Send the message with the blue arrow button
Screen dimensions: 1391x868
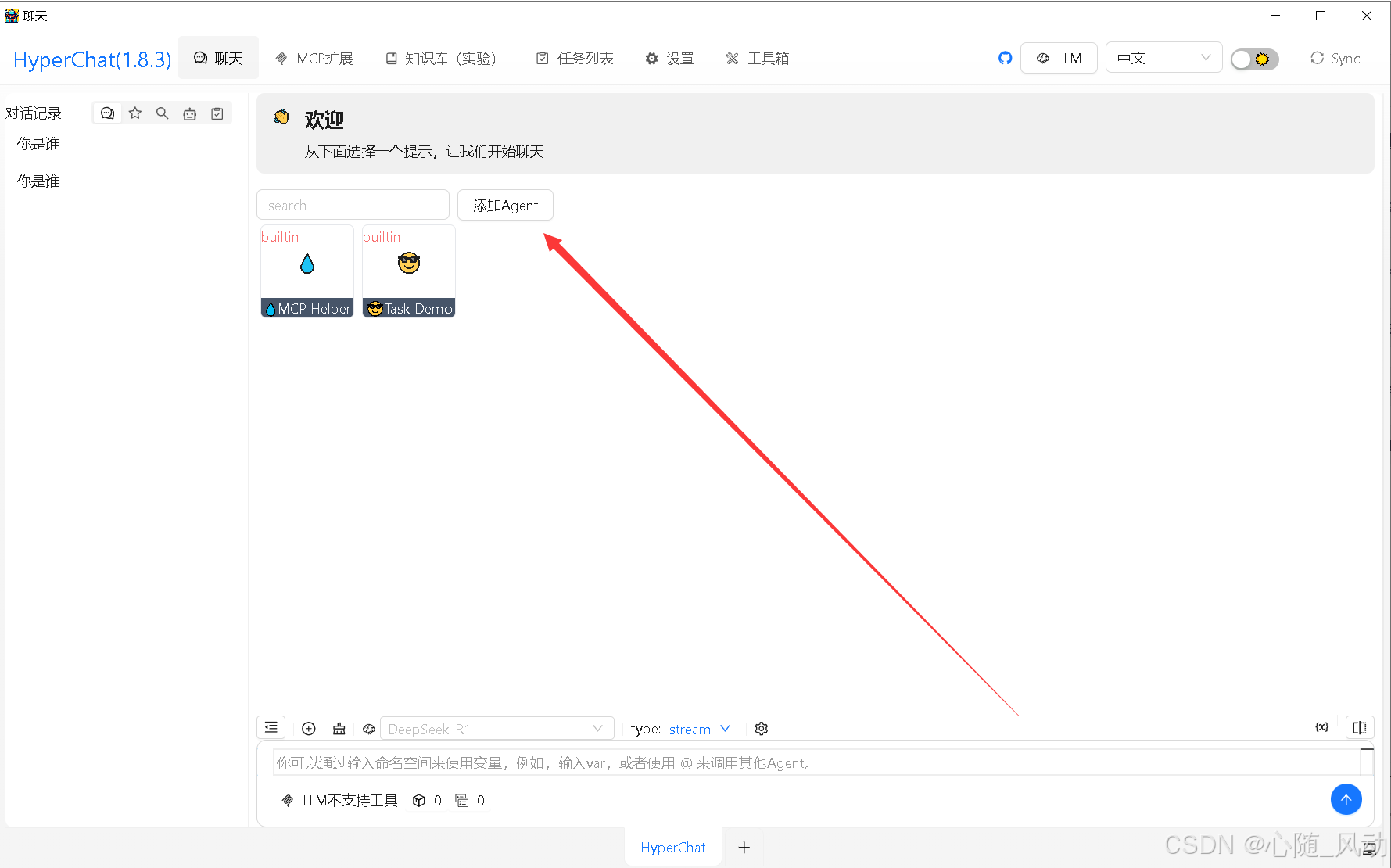pos(1346,799)
